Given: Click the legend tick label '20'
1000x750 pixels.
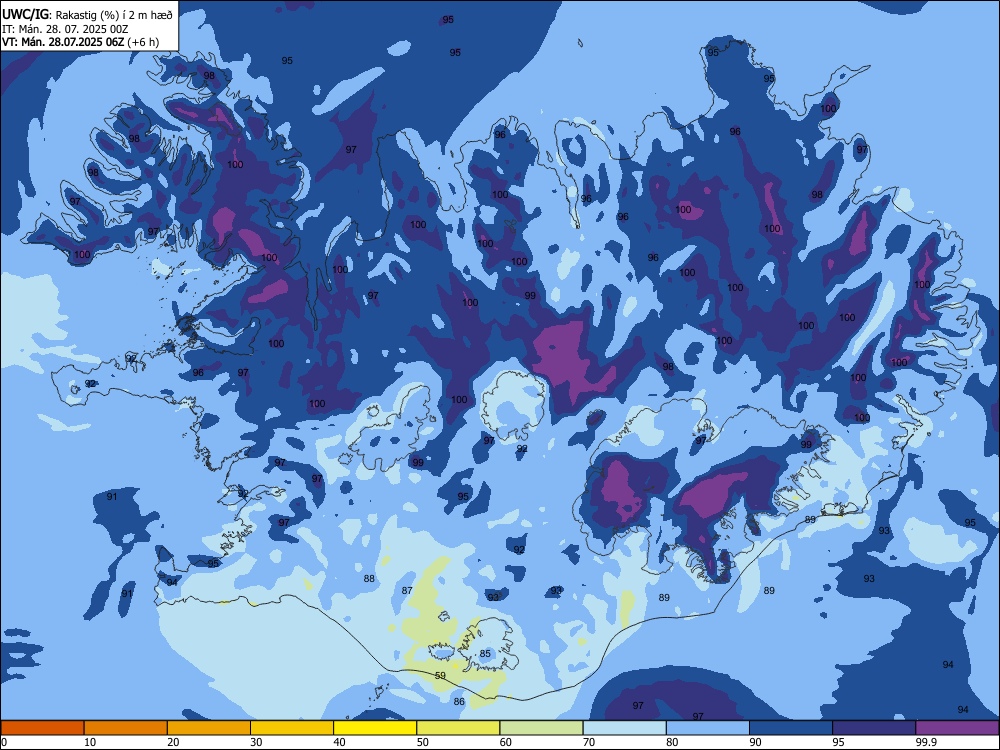Looking at the screenshot, I should [x=173, y=742].
